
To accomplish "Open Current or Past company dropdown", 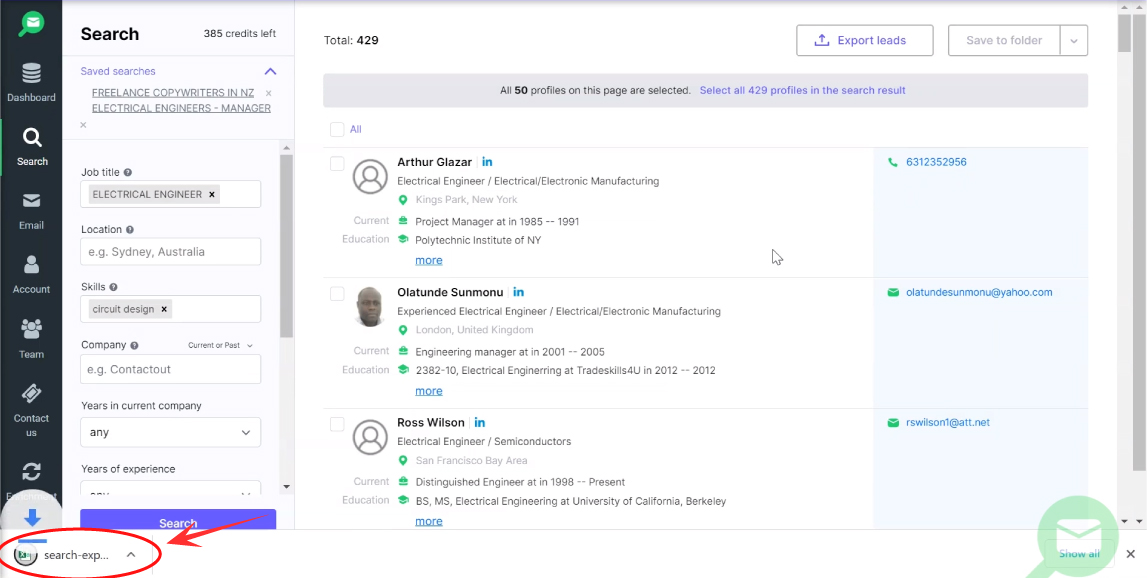I will coord(220,345).
